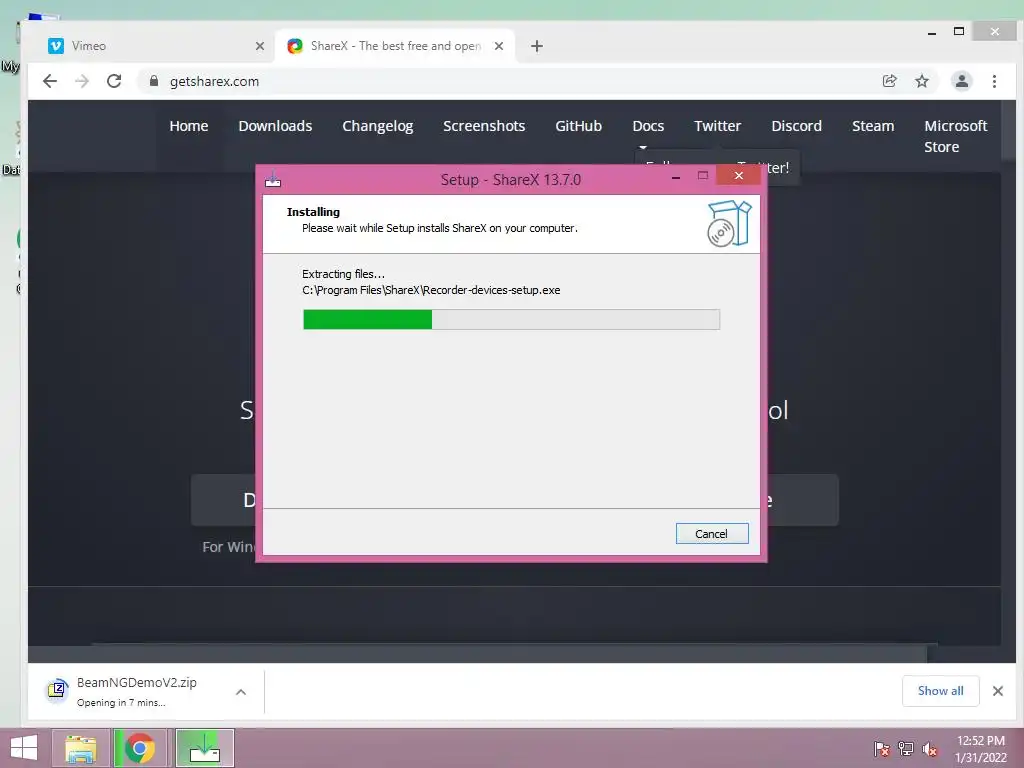1024x768 pixels.
Task: Open the Microsoft Store nav link
Action: coord(955,136)
